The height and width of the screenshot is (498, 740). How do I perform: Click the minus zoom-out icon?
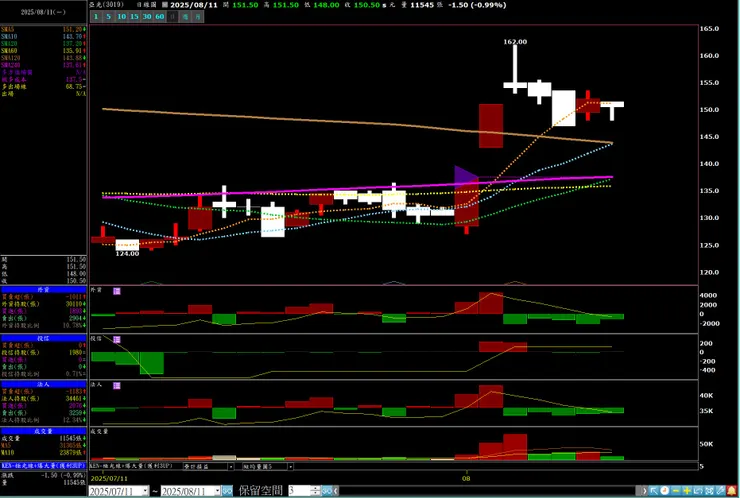676,491
